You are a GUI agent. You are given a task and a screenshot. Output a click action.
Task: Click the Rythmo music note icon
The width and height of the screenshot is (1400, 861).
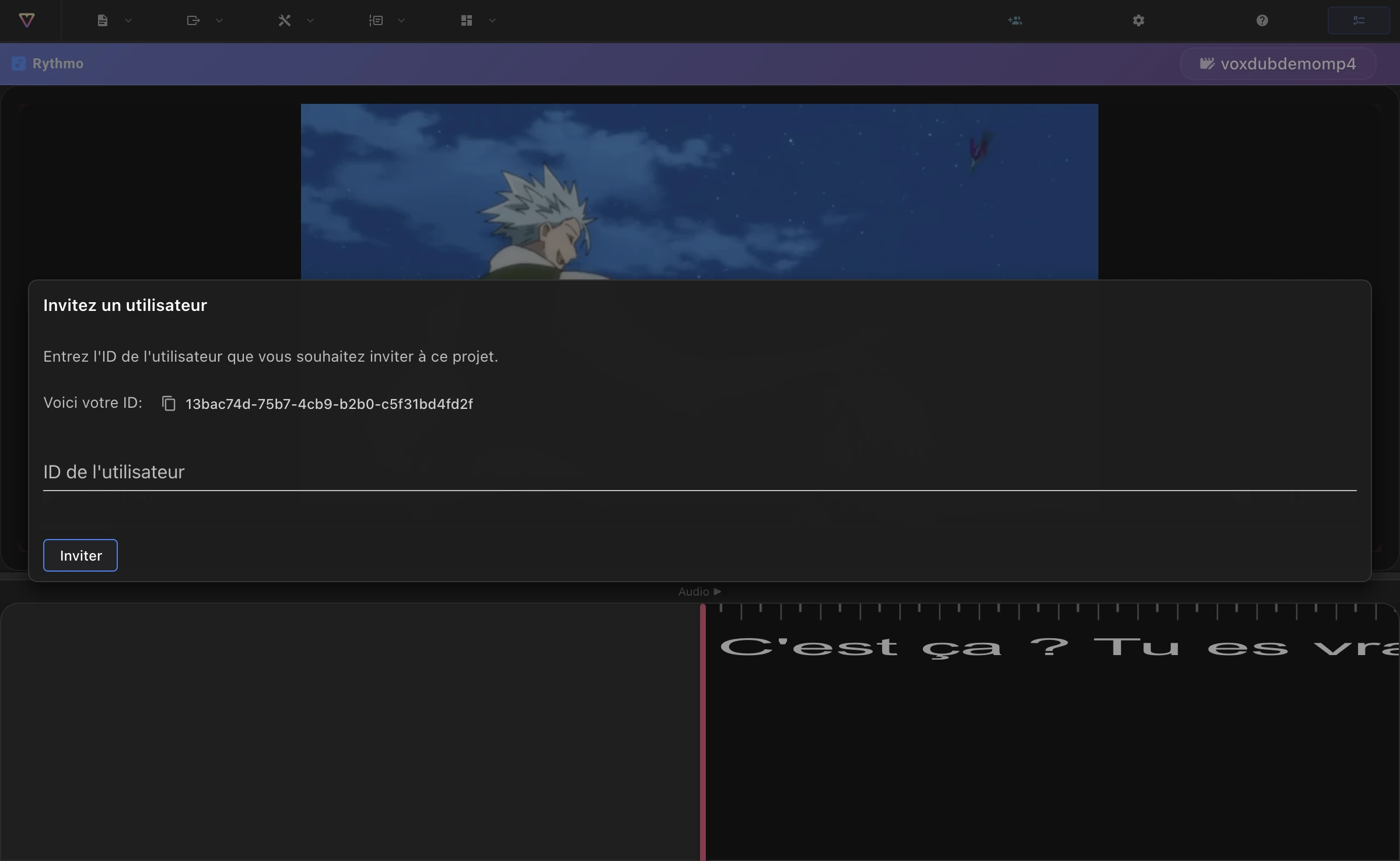pyautogui.click(x=19, y=64)
